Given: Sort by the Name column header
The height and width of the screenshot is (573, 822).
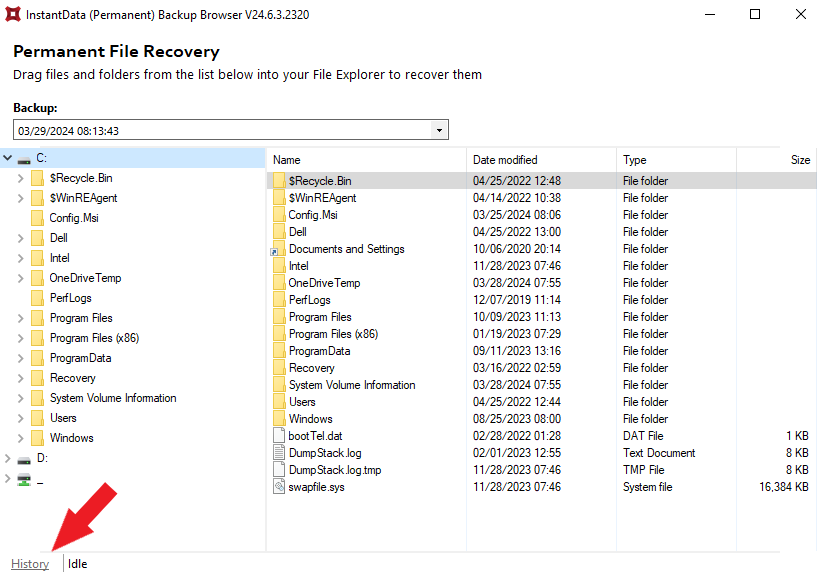Looking at the screenshot, I should point(366,159).
